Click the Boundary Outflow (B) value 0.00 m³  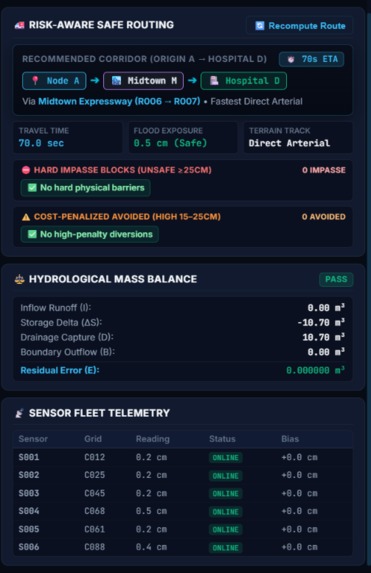click(326, 352)
